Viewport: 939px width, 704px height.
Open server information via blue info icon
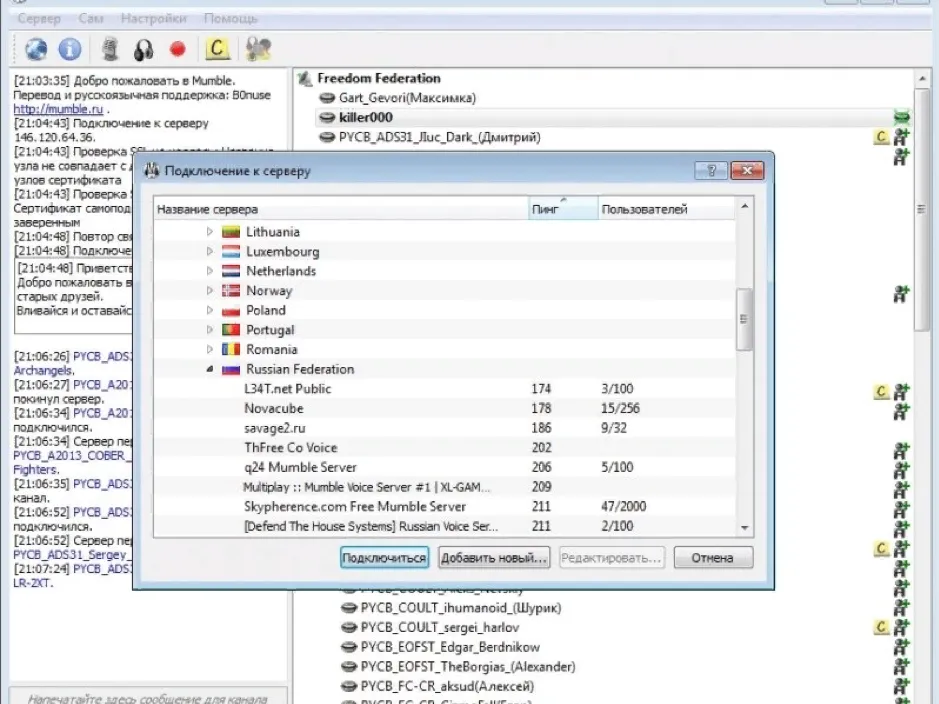[x=70, y=48]
